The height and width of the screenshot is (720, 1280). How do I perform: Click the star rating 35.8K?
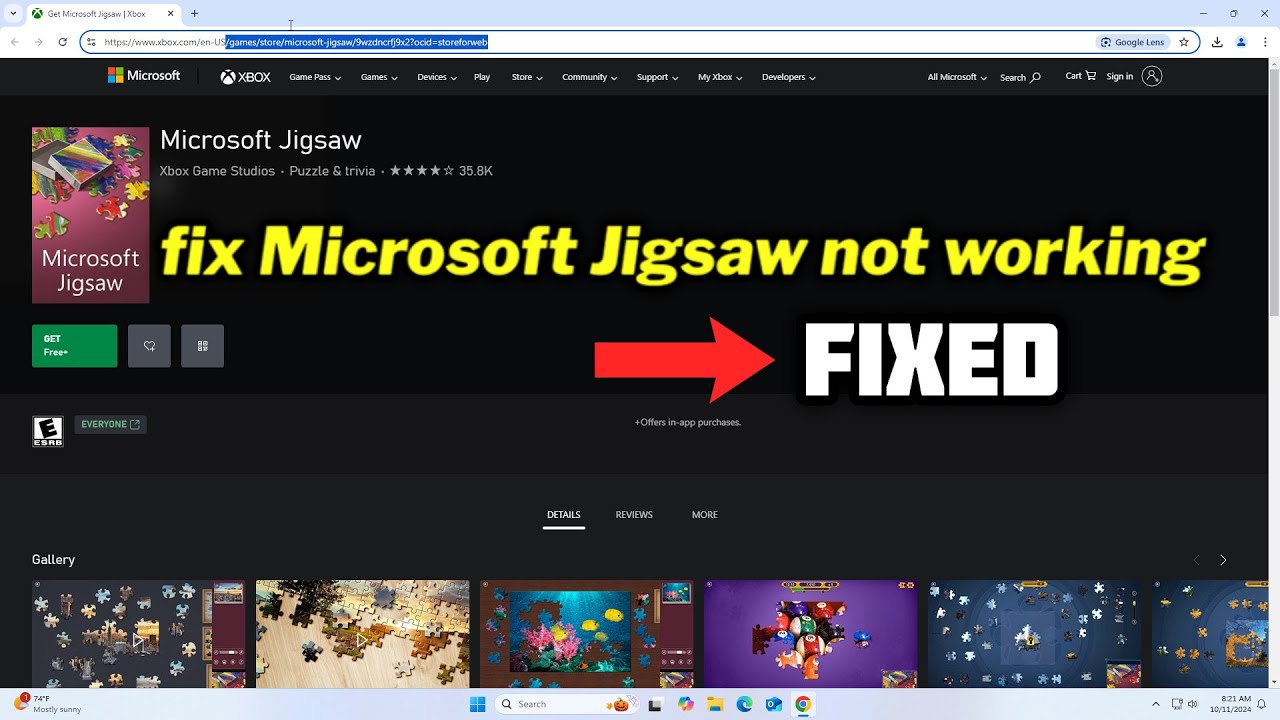441,171
